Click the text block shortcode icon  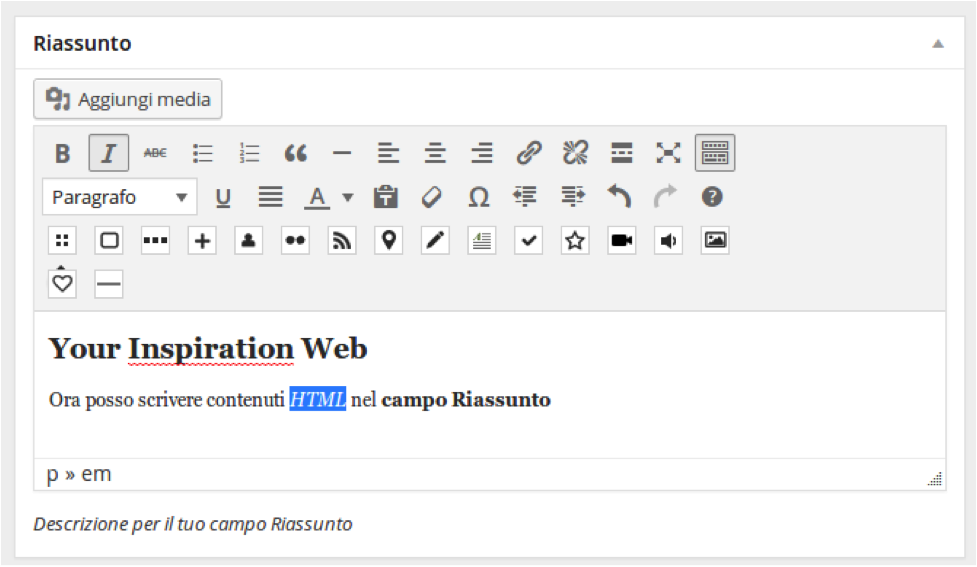[482, 241]
